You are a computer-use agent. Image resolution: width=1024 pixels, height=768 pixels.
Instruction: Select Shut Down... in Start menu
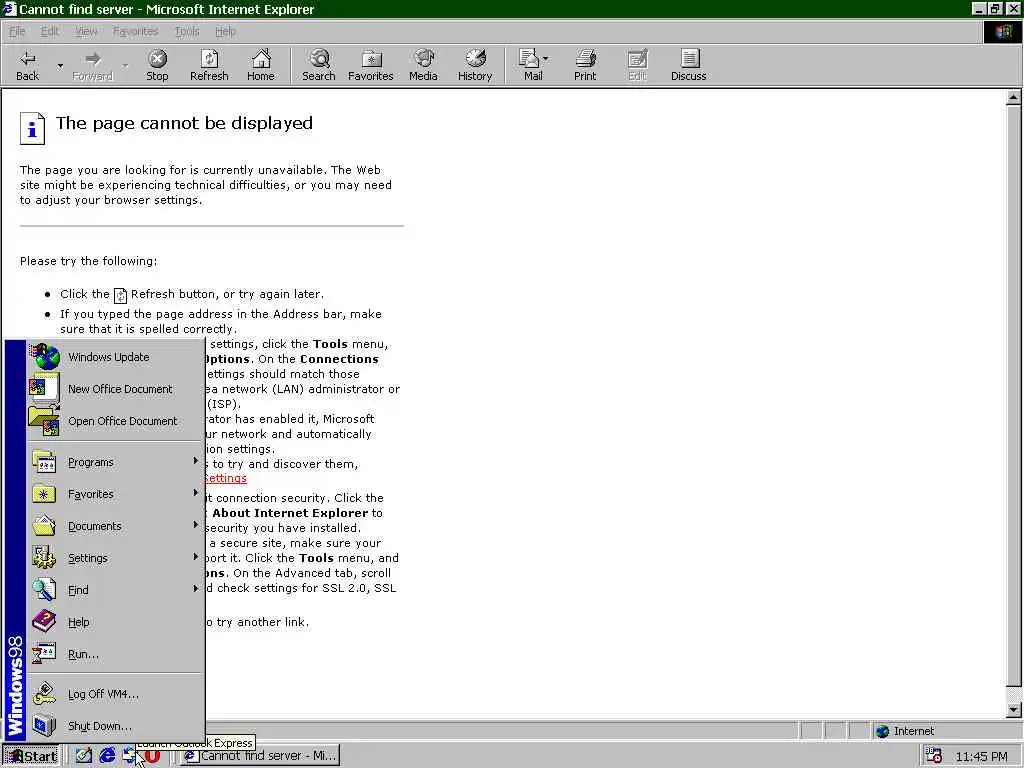click(x=116, y=726)
